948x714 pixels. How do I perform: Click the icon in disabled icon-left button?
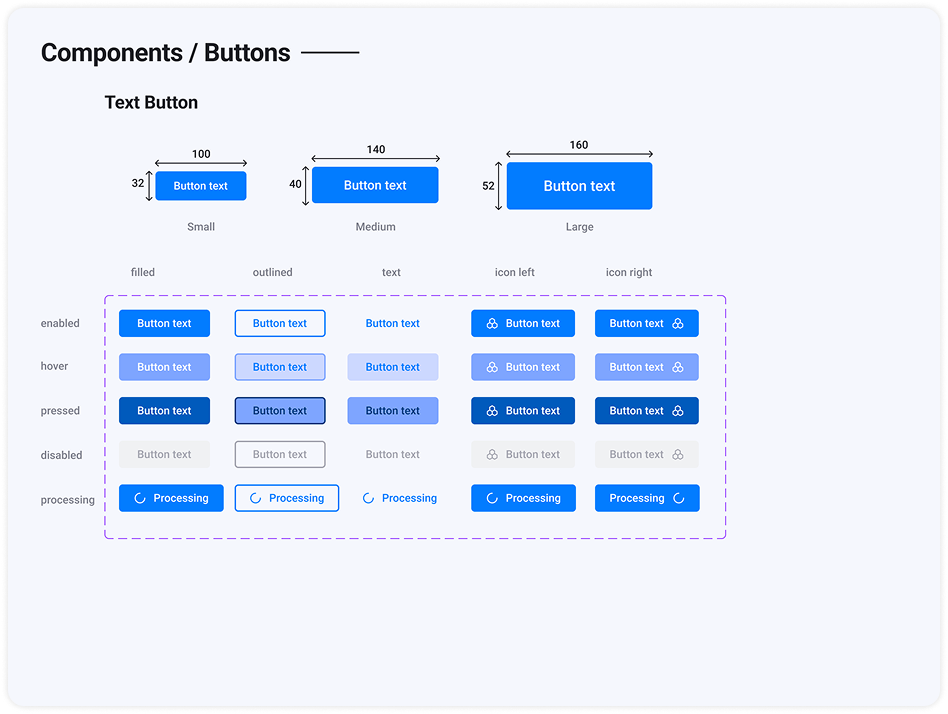coord(492,454)
